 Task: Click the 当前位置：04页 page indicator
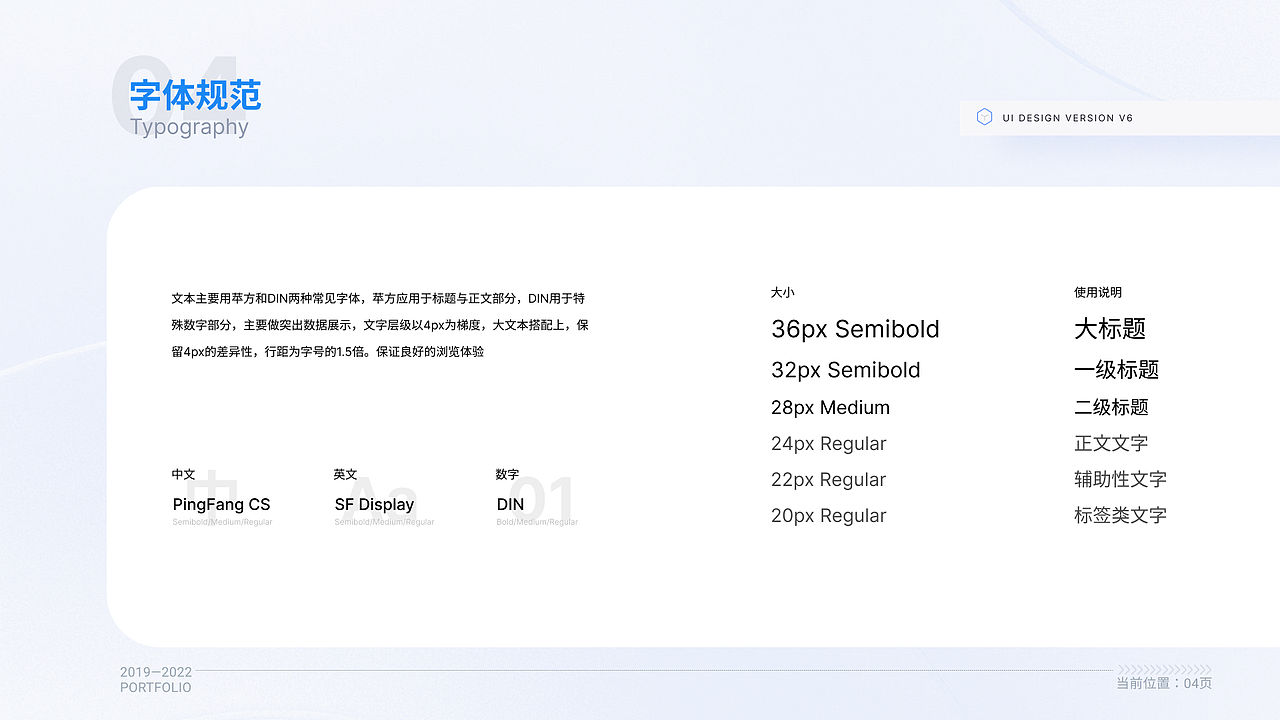[1164, 684]
